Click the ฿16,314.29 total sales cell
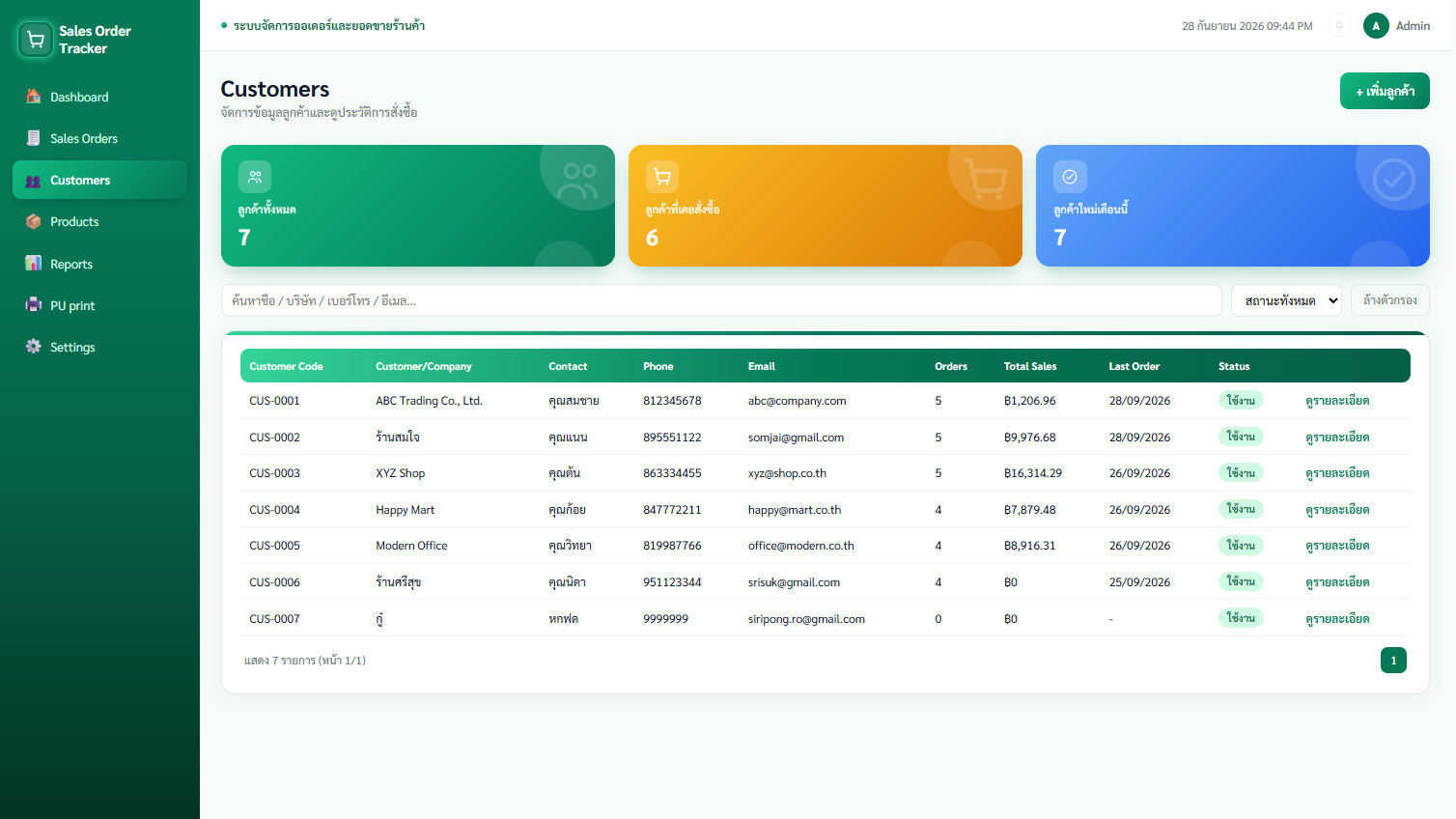The width and height of the screenshot is (1456, 819). coord(1033,473)
